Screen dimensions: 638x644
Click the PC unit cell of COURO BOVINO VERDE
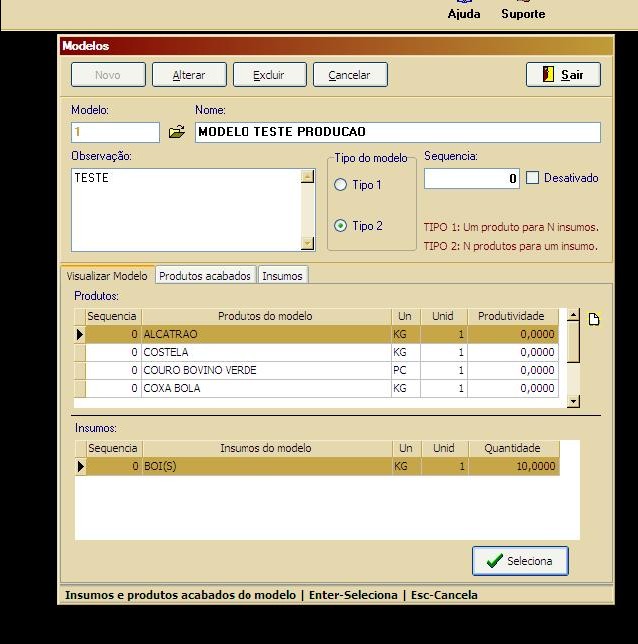(x=406, y=370)
